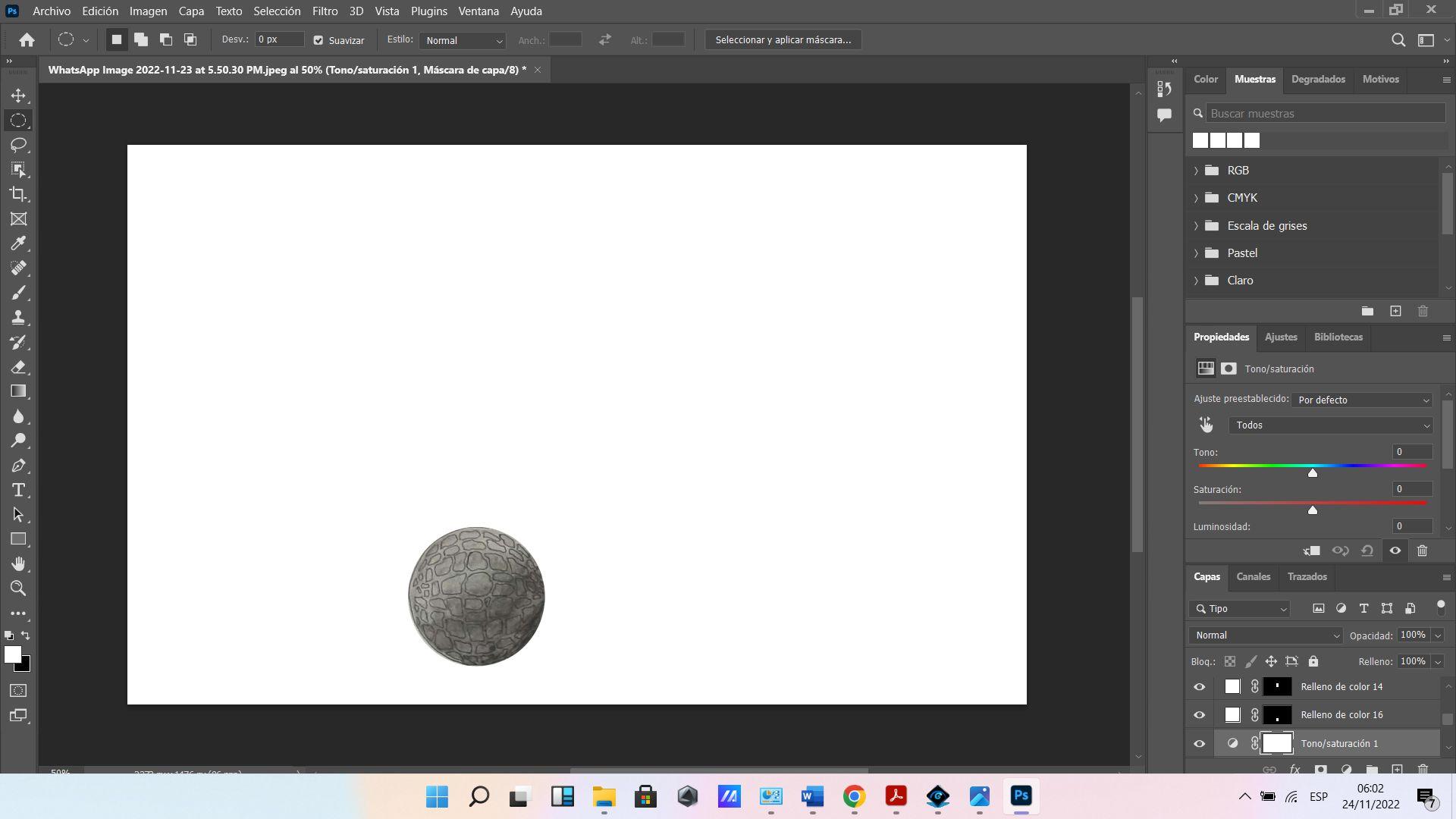This screenshot has height=819, width=1456.
Task: Select the Move tool
Action: 18,96
